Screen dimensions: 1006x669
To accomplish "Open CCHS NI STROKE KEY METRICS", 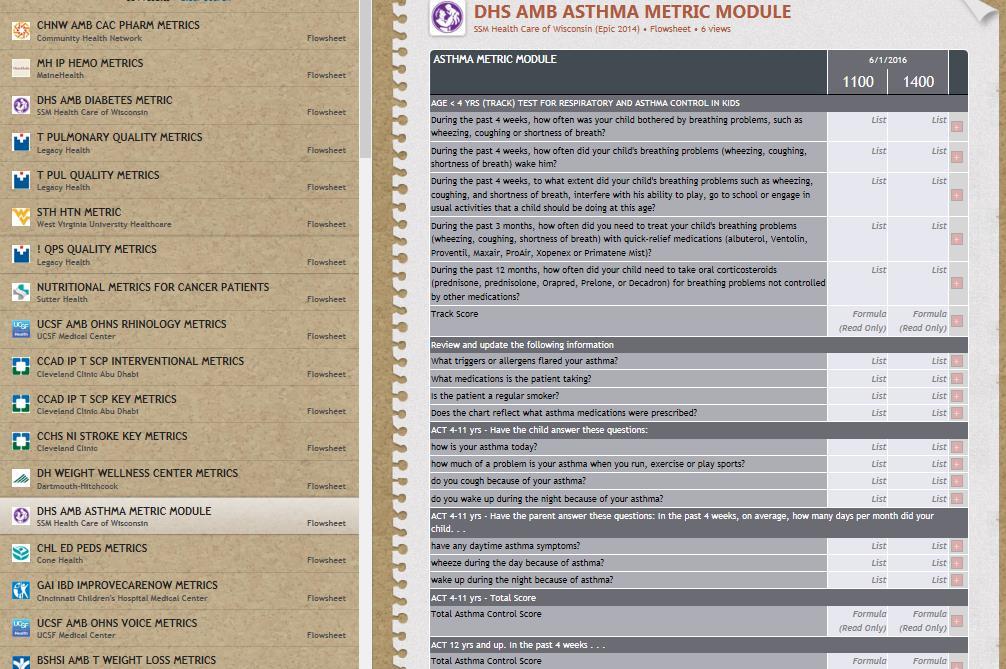I will 180,441.
